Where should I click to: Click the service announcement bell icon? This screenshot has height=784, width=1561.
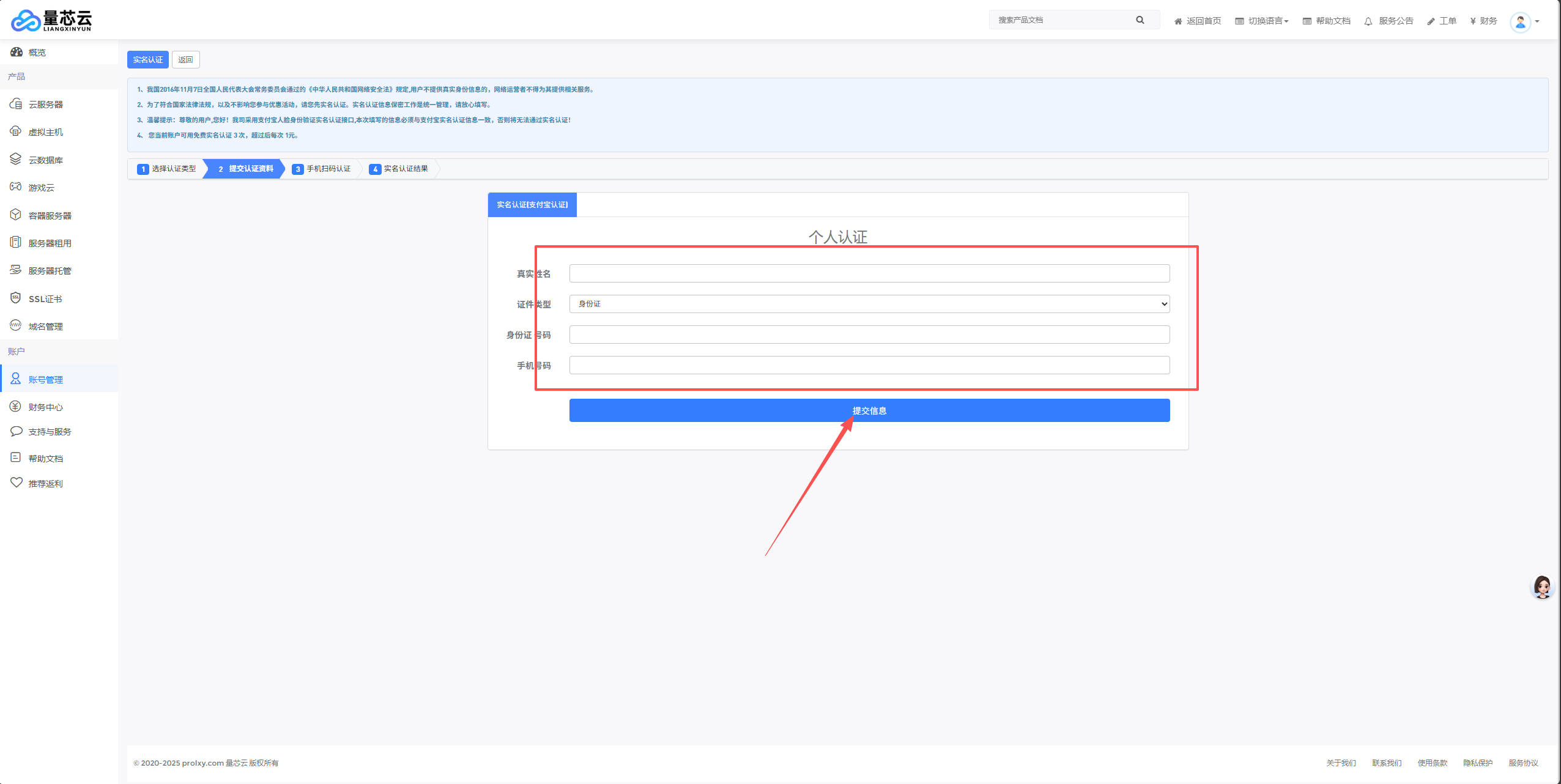pos(1368,21)
